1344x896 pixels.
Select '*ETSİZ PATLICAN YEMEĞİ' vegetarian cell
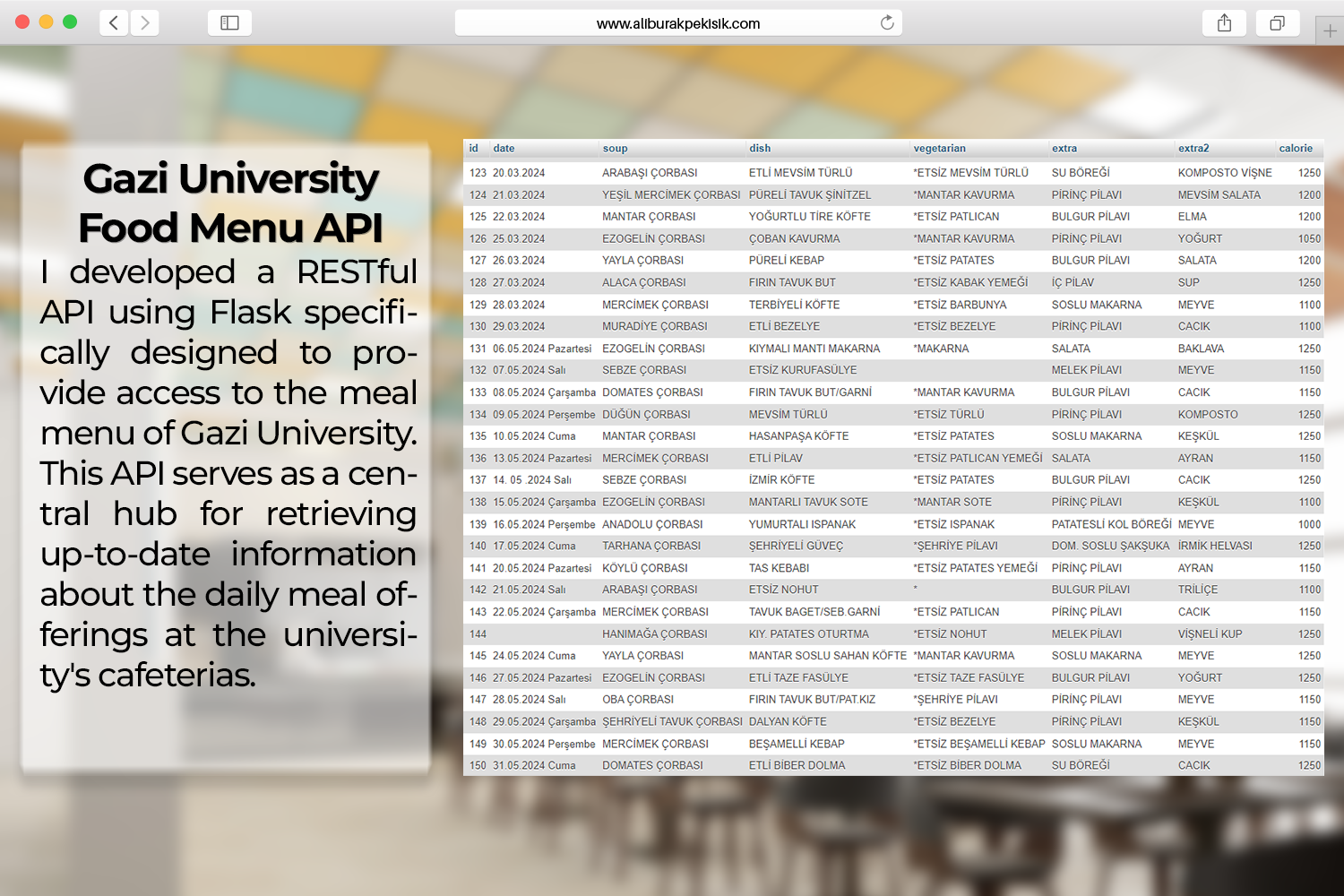978,459
